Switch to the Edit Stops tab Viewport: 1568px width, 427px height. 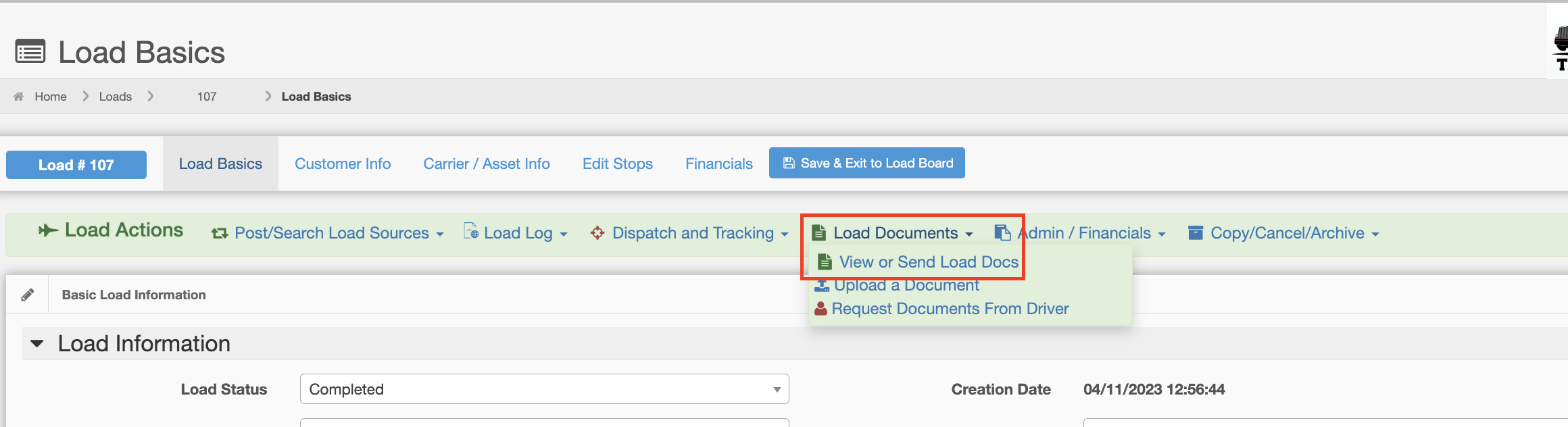click(618, 164)
